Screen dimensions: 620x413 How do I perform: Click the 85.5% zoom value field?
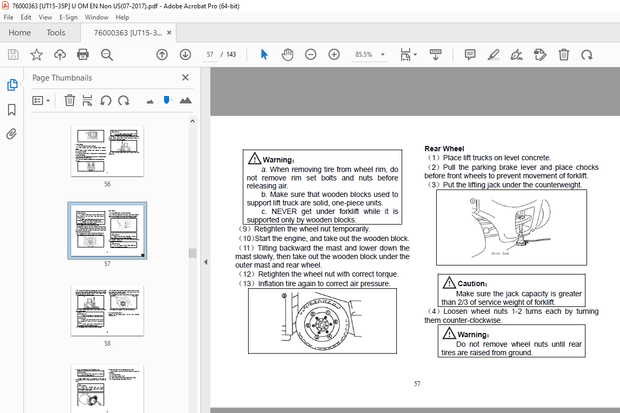[x=364, y=55]
